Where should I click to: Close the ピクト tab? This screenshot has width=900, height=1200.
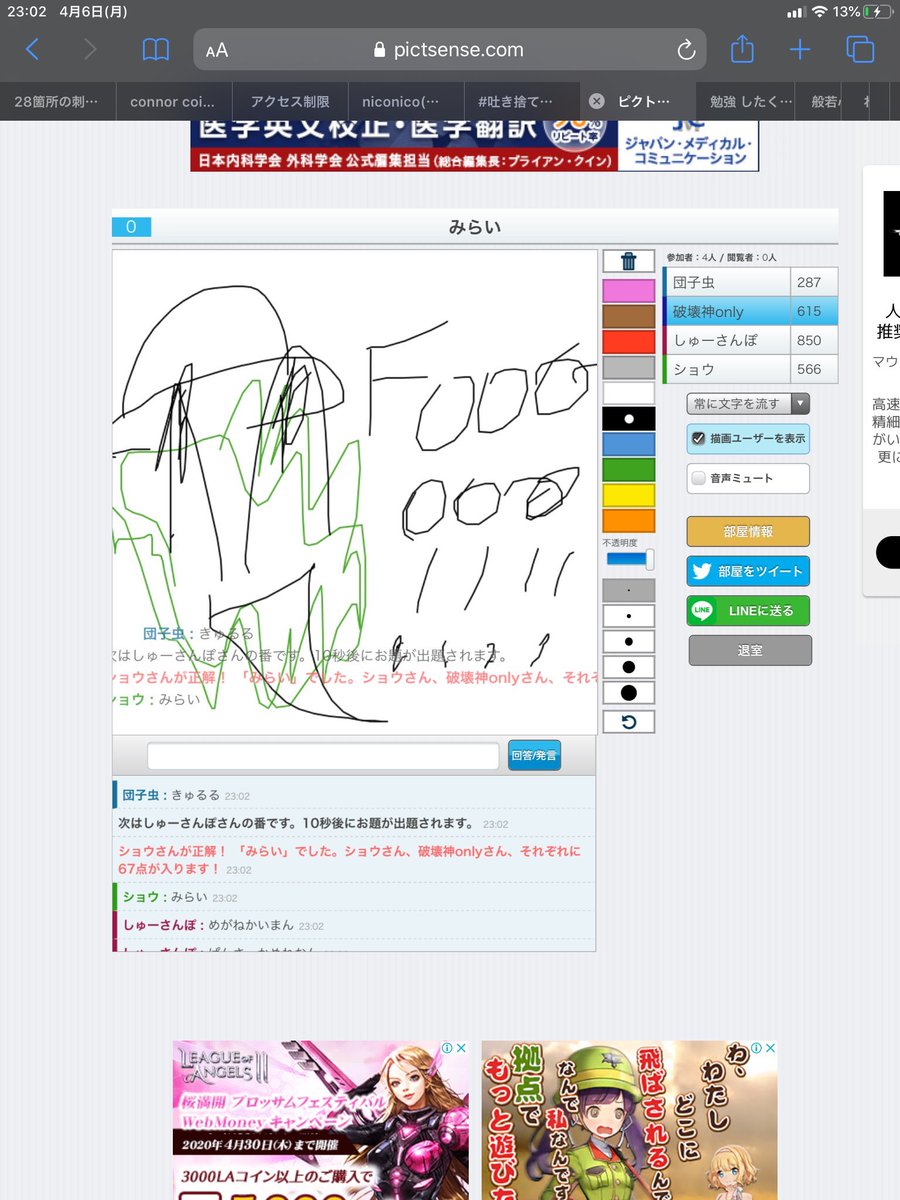click(596, 101)
